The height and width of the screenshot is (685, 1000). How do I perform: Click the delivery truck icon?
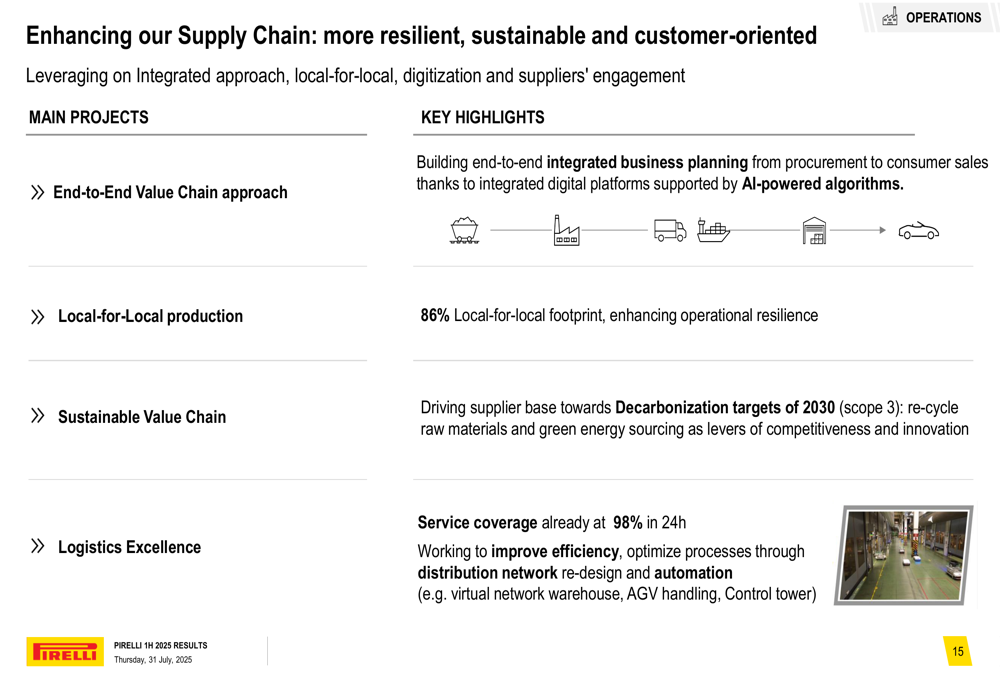(x=670, y=231)
